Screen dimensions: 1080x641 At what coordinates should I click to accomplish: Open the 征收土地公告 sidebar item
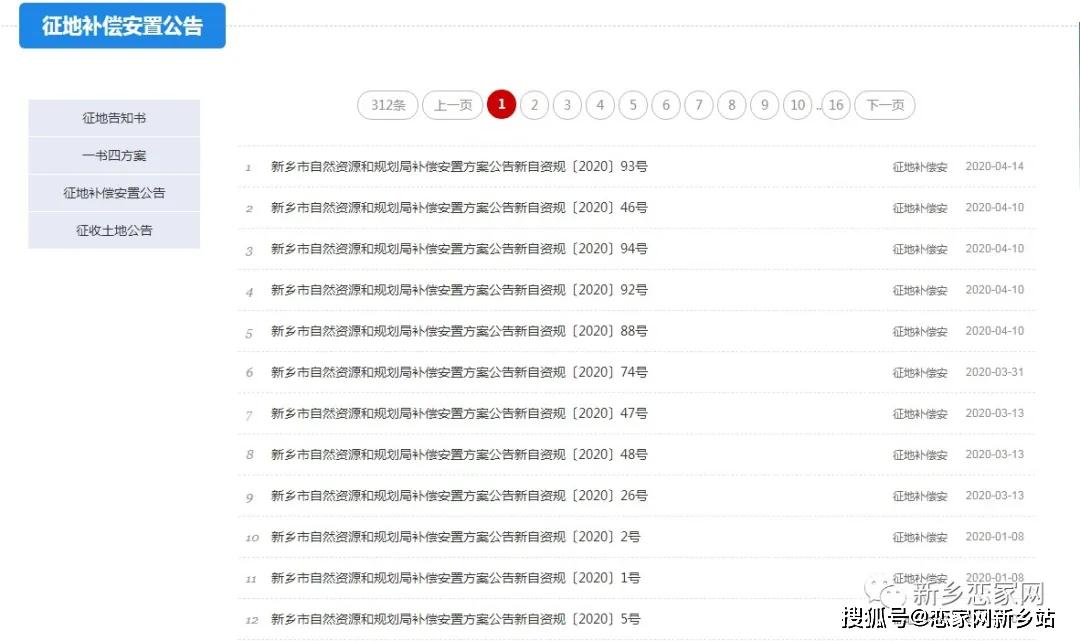[x=114, y=230]
